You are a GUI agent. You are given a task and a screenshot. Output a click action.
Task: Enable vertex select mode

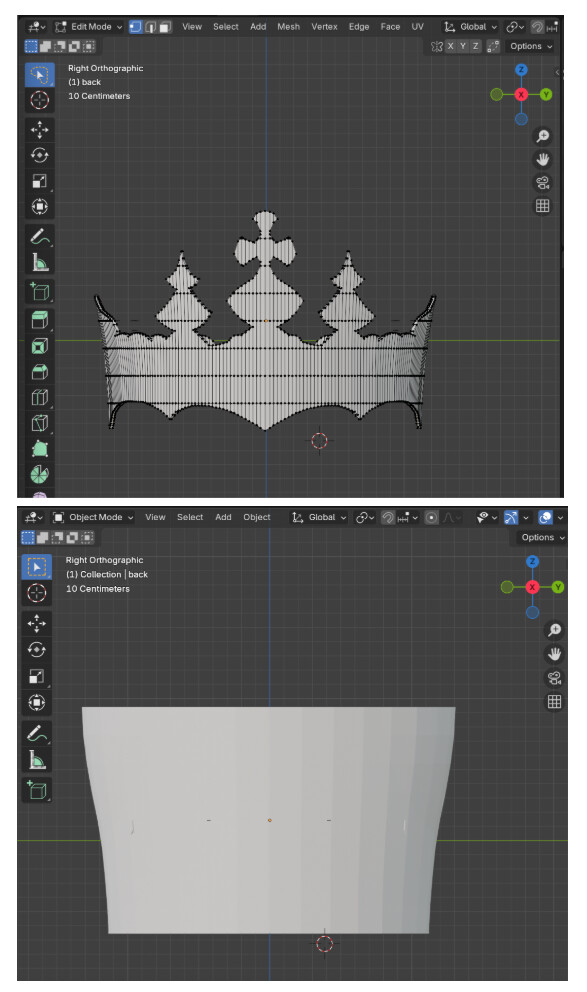135,27
